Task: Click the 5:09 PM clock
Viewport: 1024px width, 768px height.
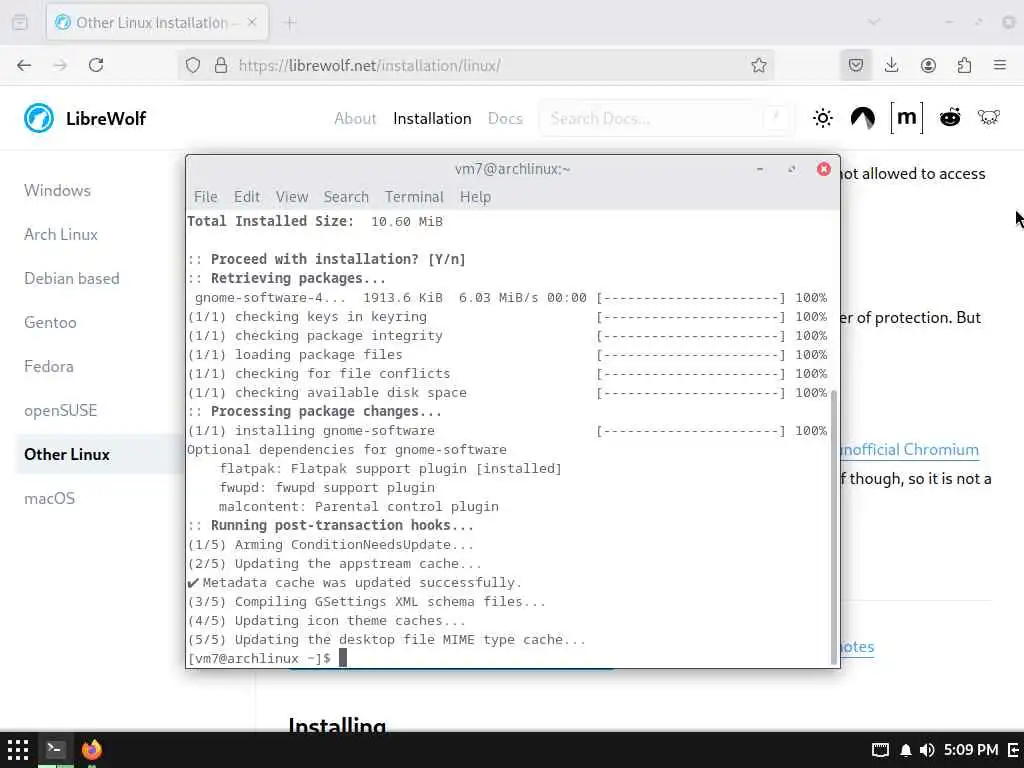Action: pos(971,750)
